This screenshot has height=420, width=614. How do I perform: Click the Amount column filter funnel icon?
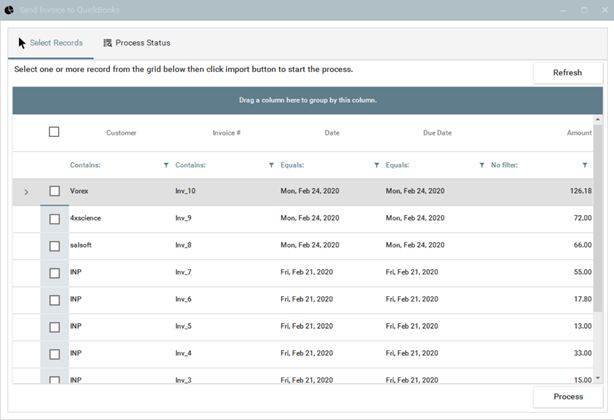585,165
